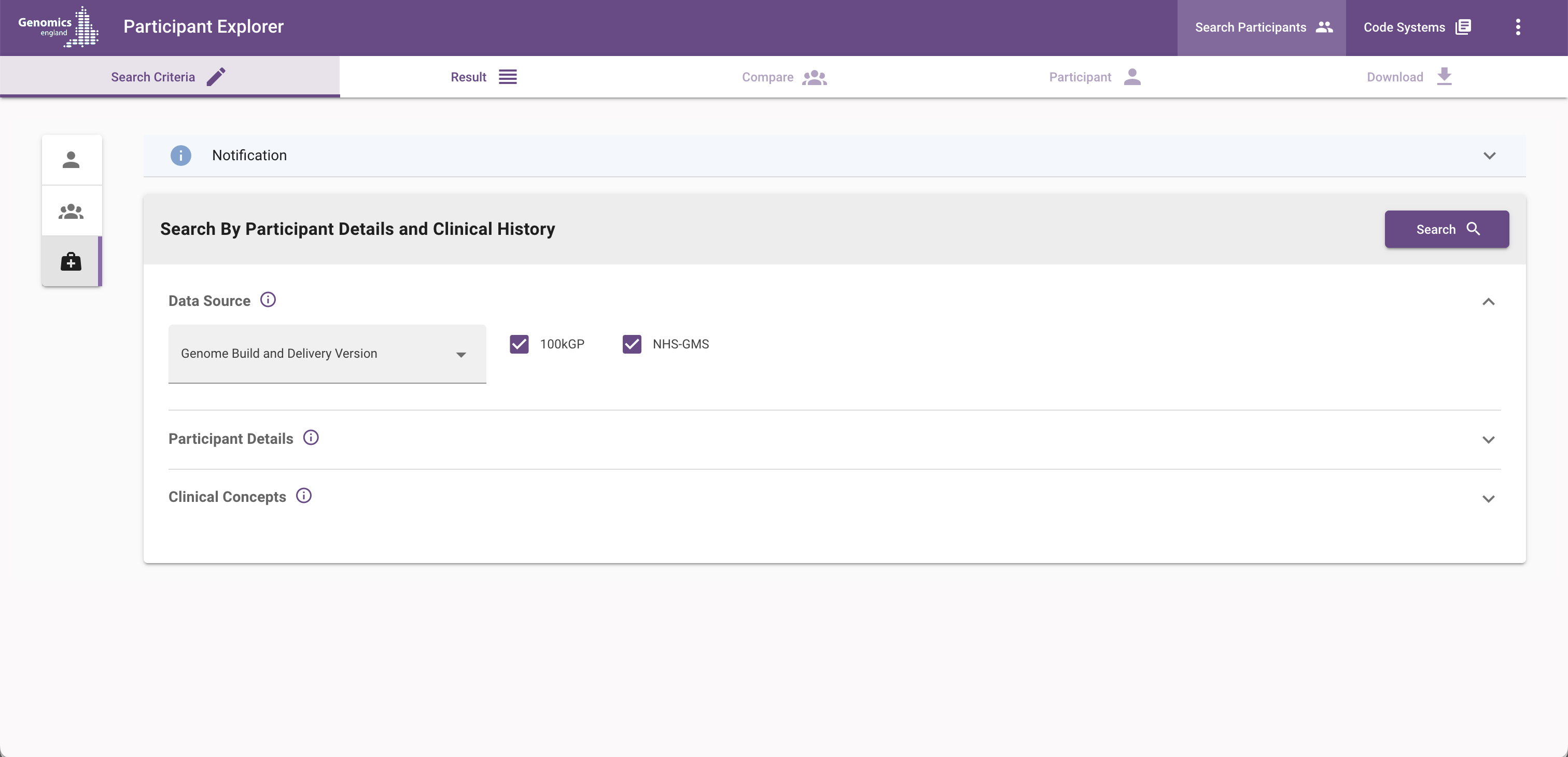
Task: Click the medical bag sidebar icon
Action: coord(71,262)
